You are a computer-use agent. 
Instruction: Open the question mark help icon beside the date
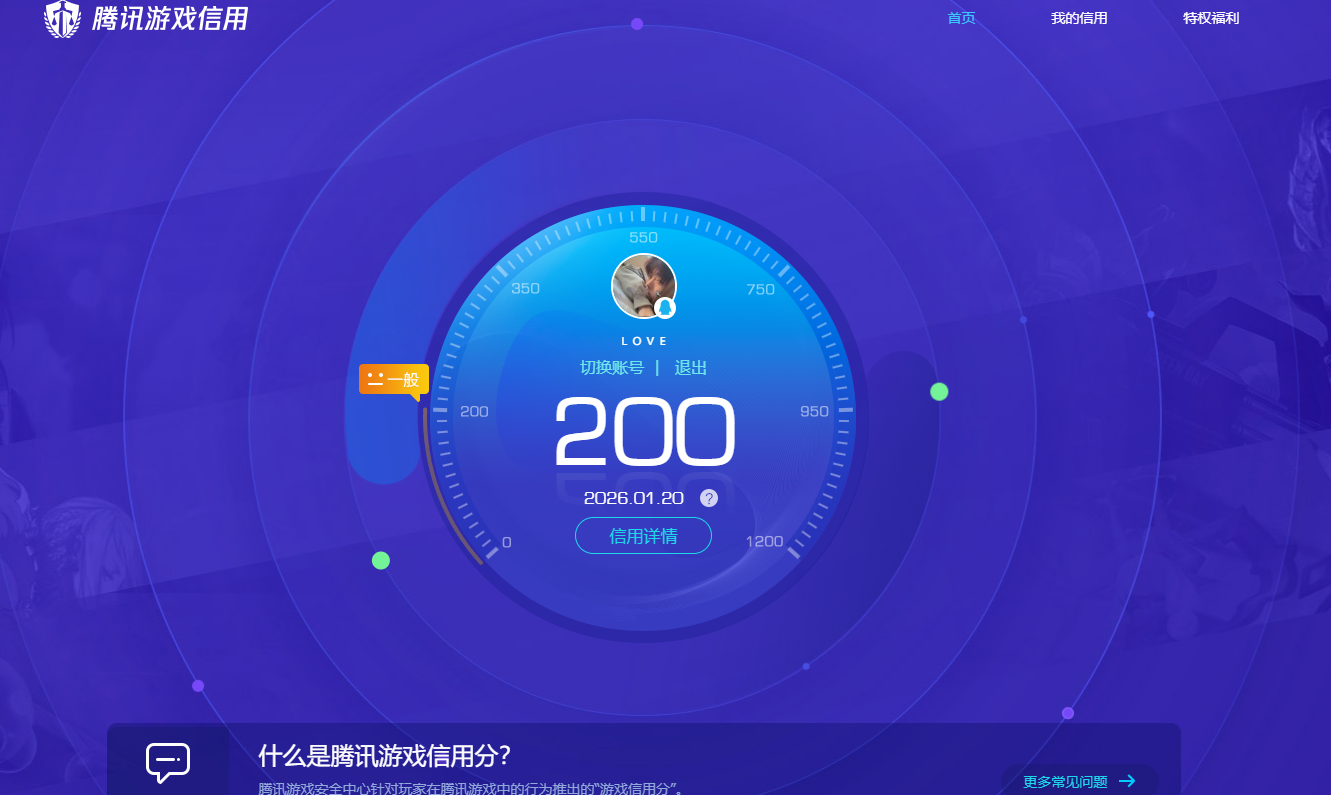[x=709, y=497]
